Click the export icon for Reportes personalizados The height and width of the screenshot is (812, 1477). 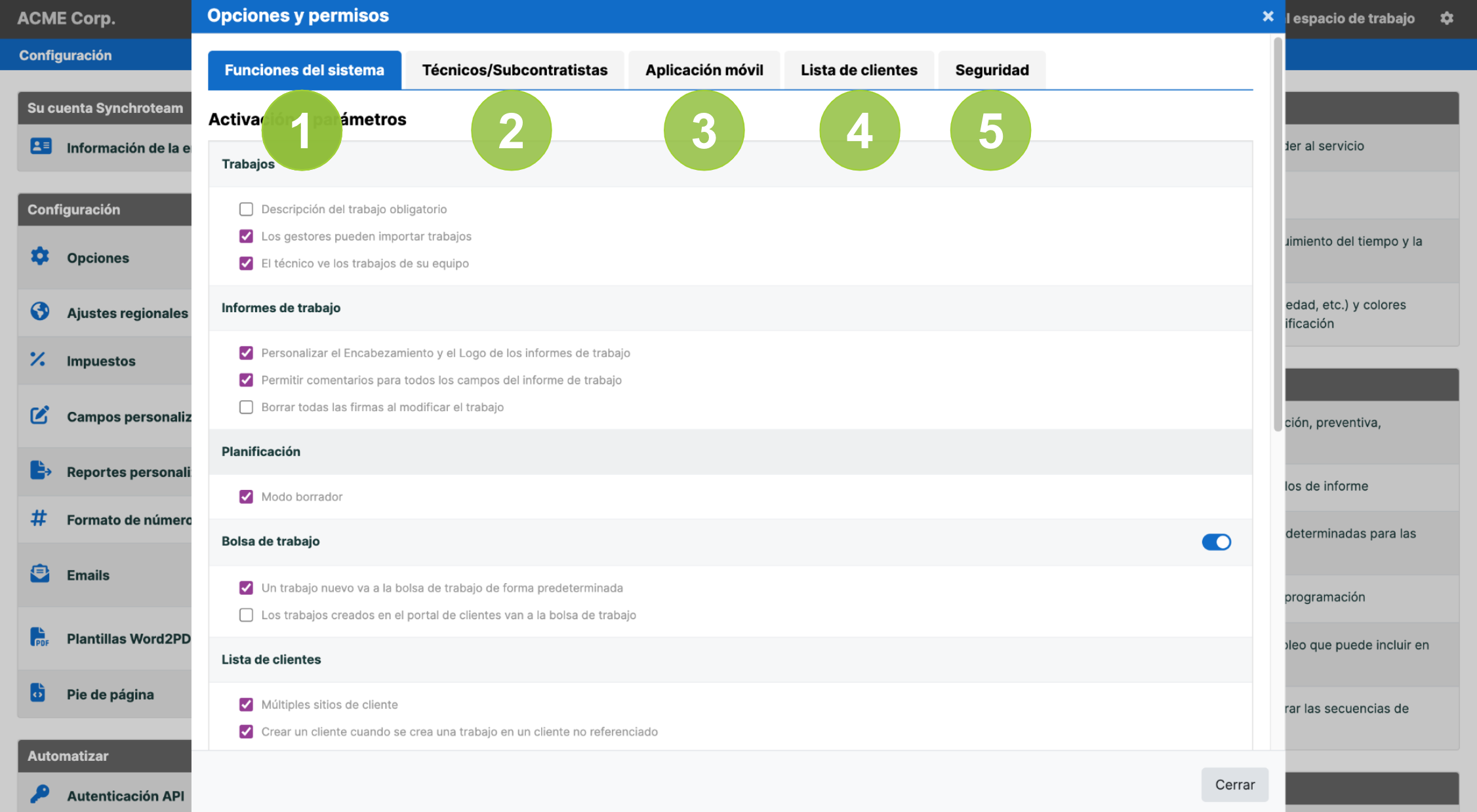[40, 470]
